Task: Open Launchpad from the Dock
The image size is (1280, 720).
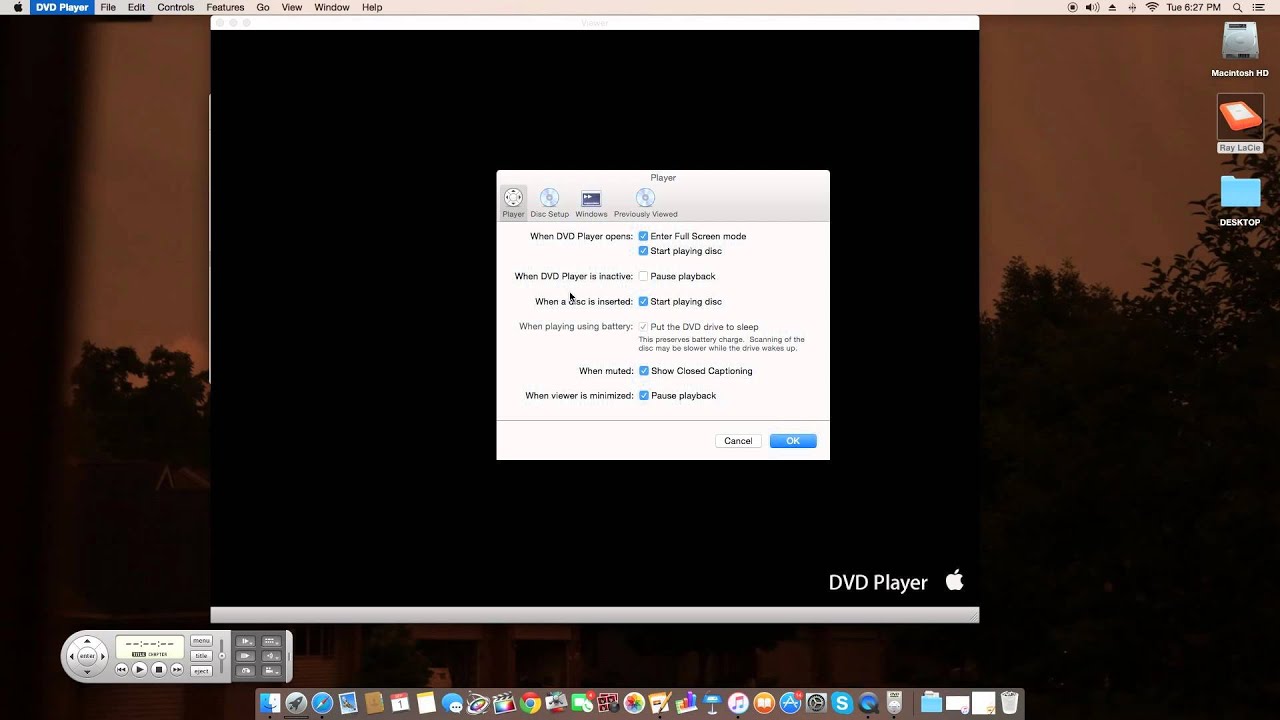Action: coord(296,703)
